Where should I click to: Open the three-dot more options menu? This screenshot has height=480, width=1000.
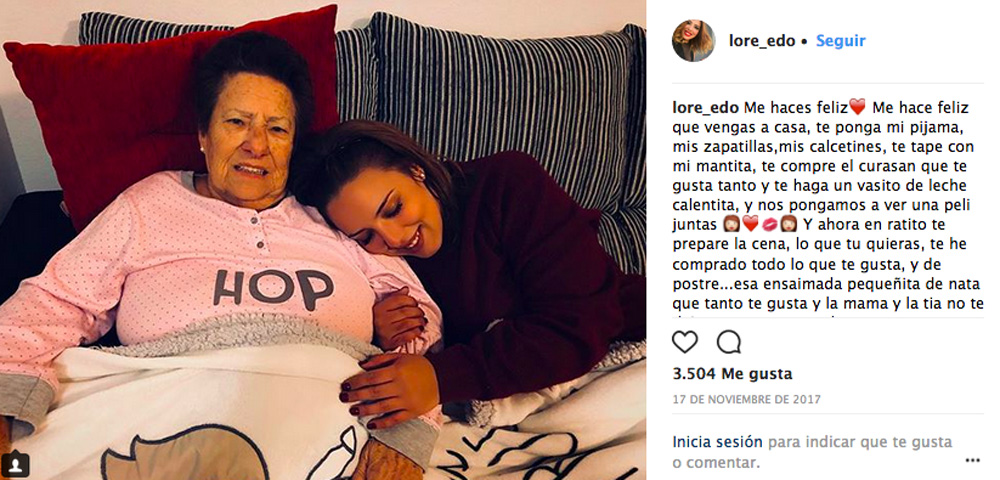[972, 460]
